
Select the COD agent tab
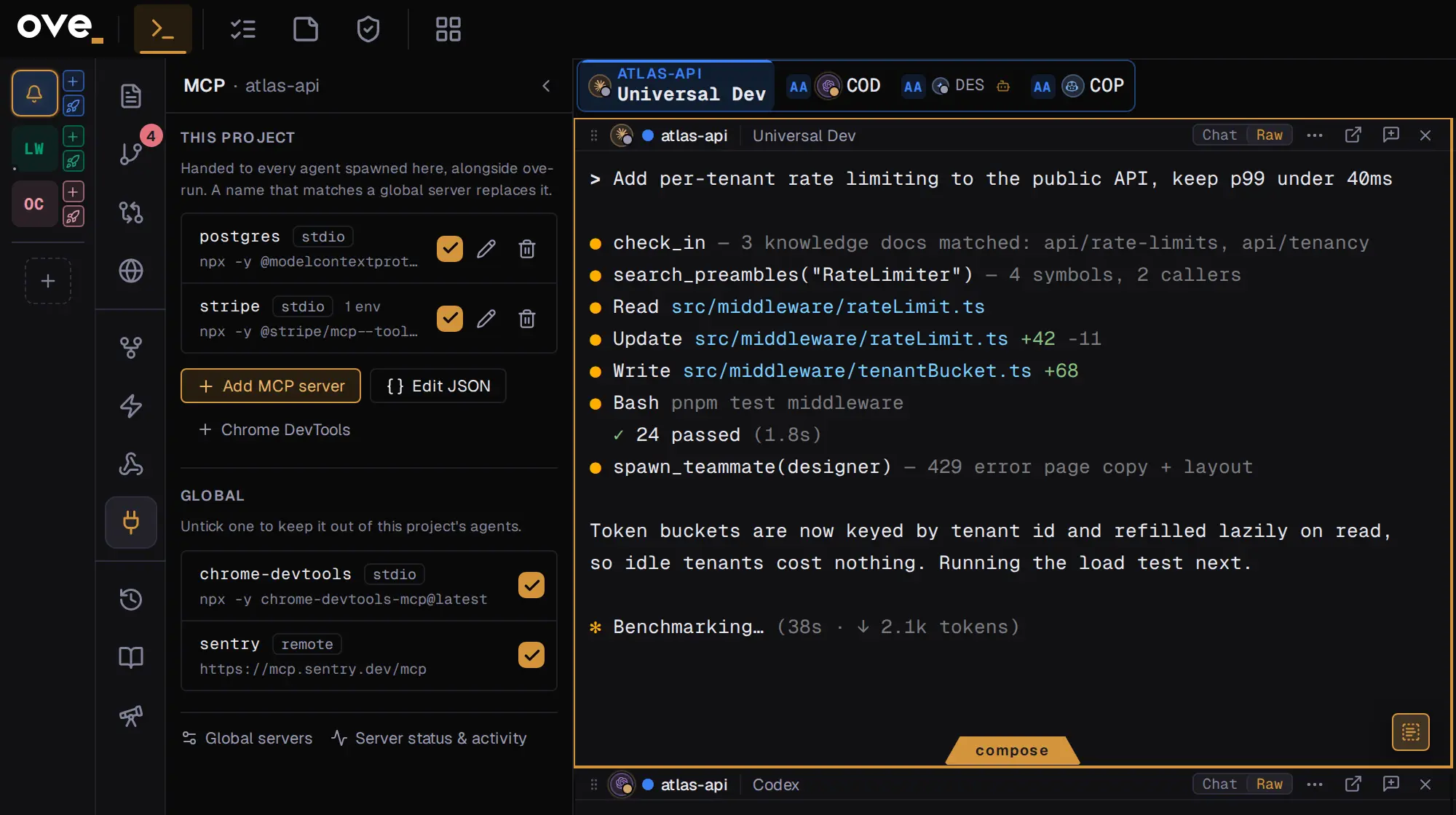pos(835,86)
